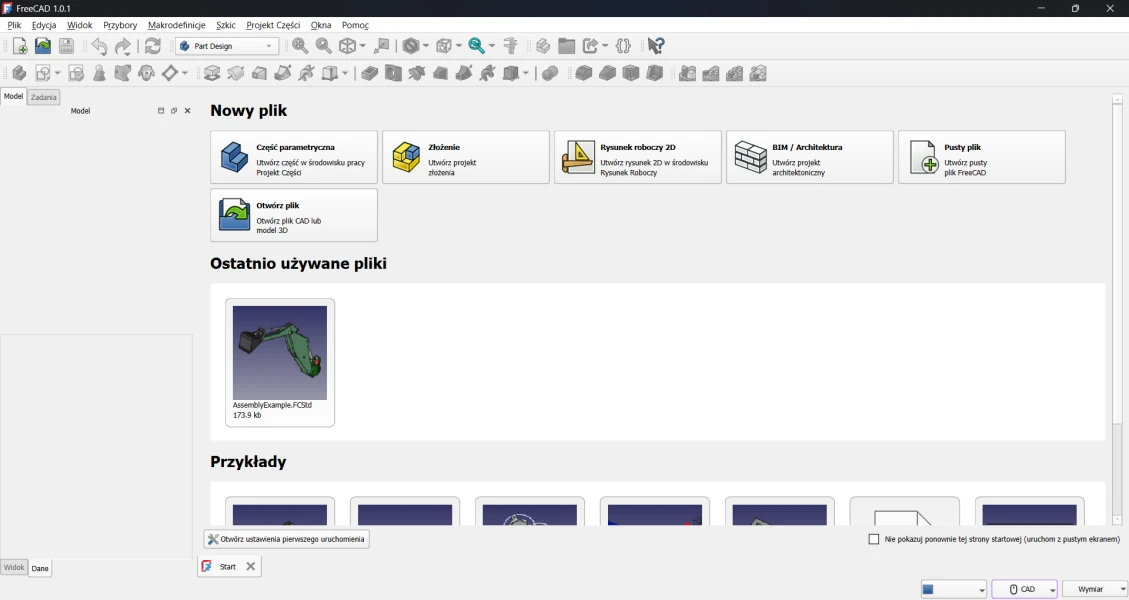1129x600 pixels.
Task: Check 'Nie pokazuj ponownie tej strony startowej'
Action: click(x=874, y=539)
